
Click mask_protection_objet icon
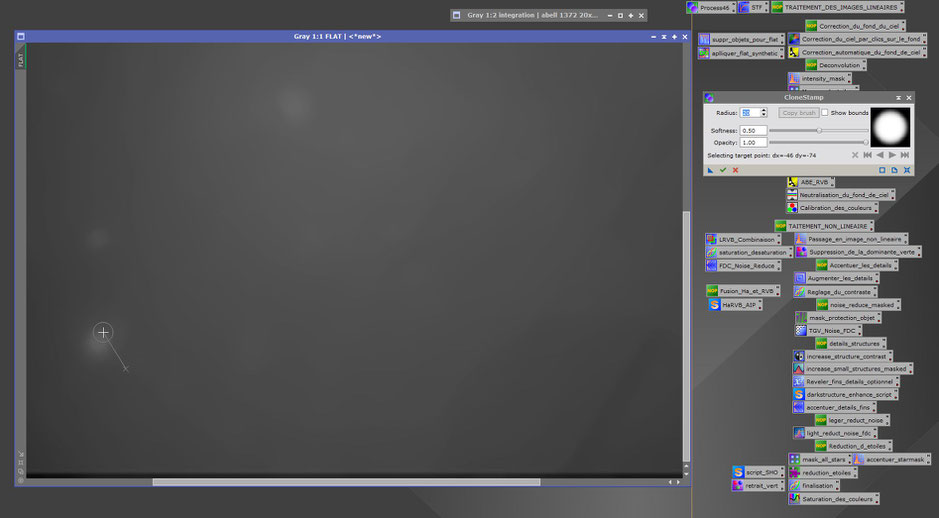tap(837, 318)
